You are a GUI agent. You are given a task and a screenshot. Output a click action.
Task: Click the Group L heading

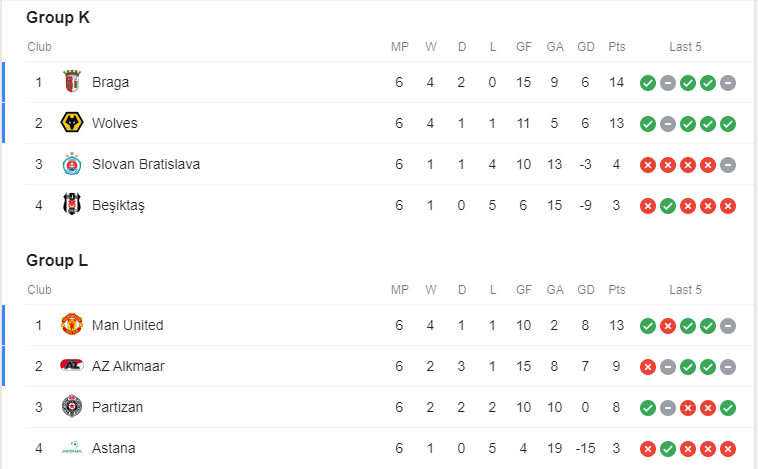click(57, 261)
